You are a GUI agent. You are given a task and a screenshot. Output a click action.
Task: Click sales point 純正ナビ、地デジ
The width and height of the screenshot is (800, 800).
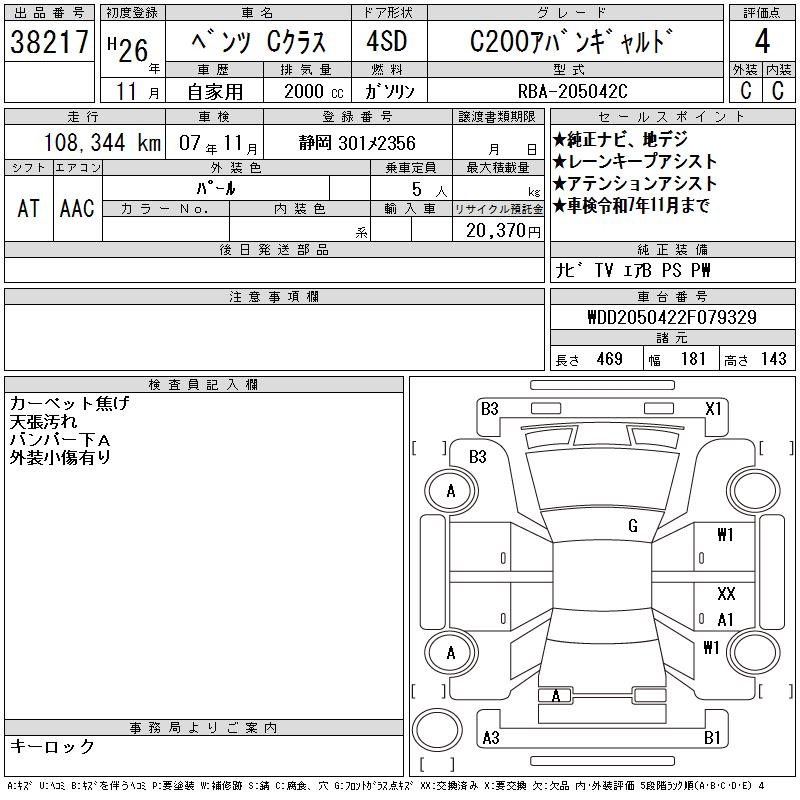[621, 139]
